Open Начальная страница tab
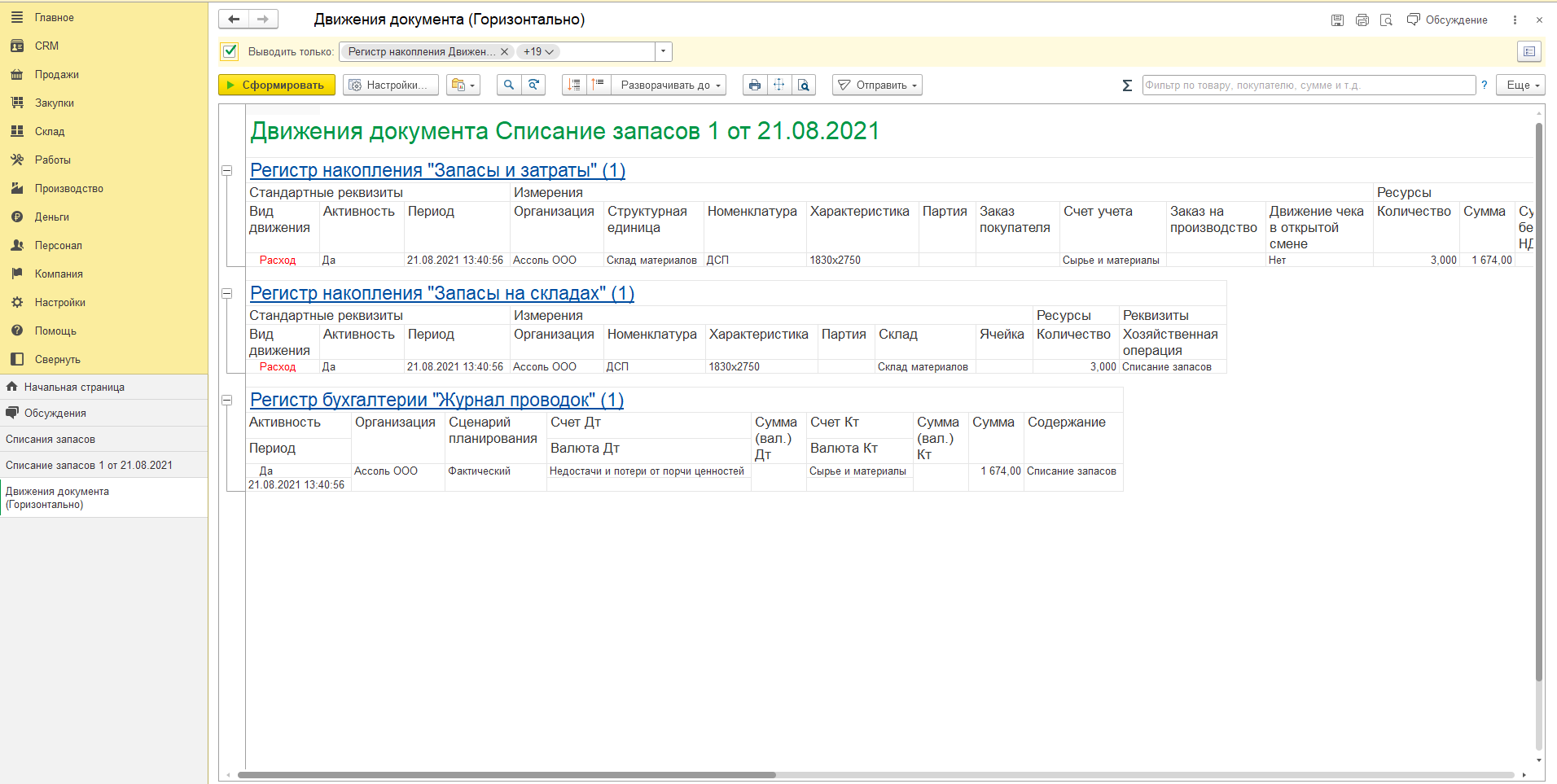The image size is (1557, 784). [103, 387]
